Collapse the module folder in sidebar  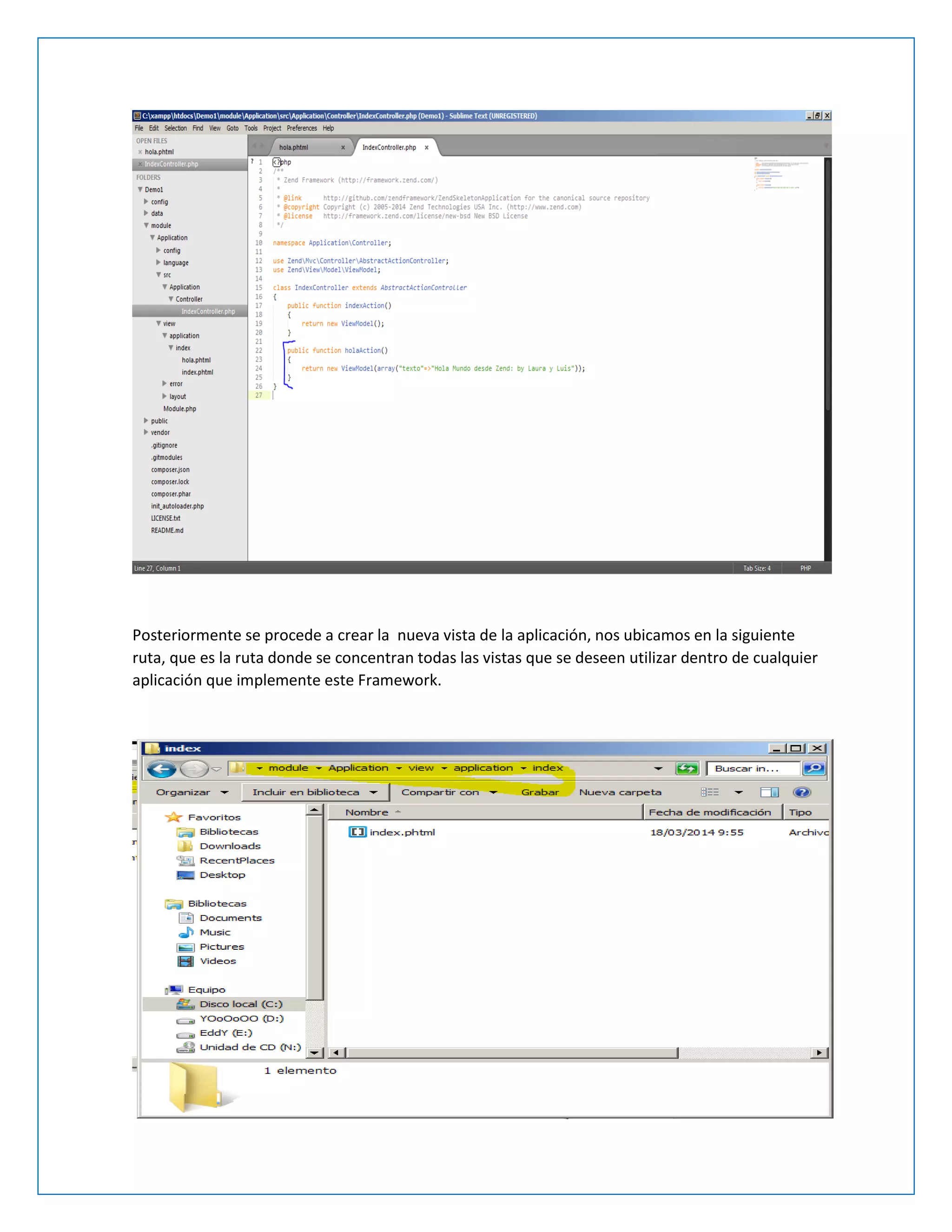pos(146,225)
